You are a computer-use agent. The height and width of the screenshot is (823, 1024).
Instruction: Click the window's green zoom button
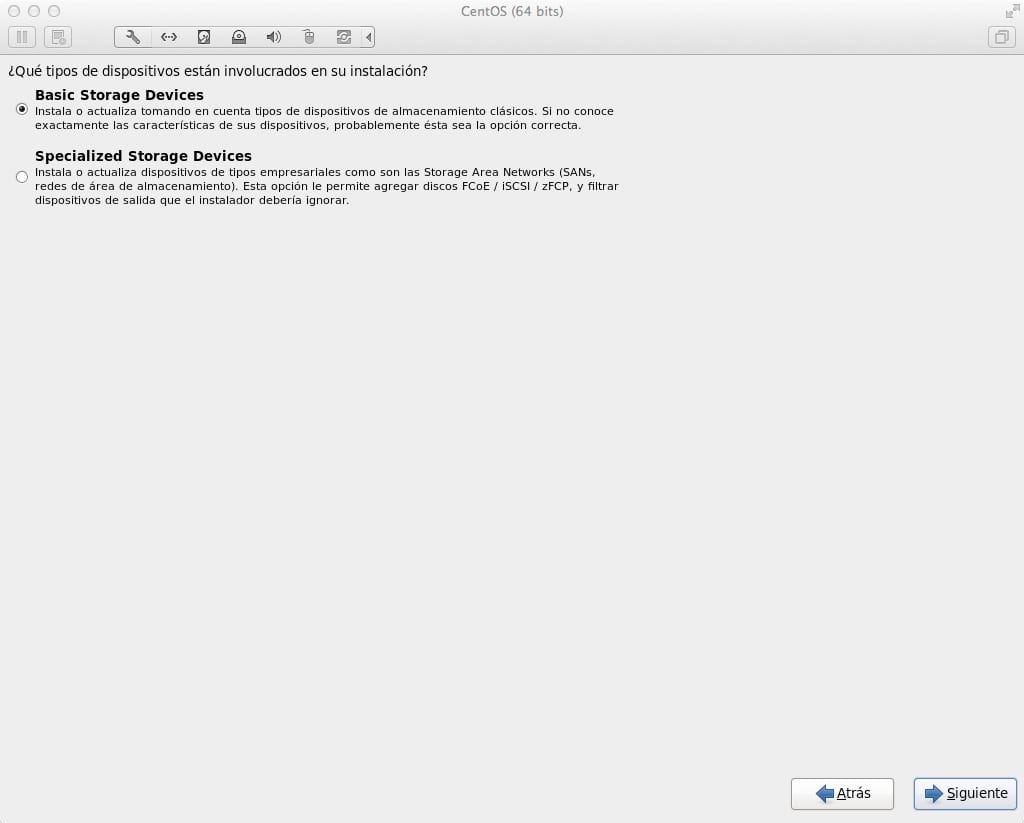pyautogui.click(x=54, y=11)
